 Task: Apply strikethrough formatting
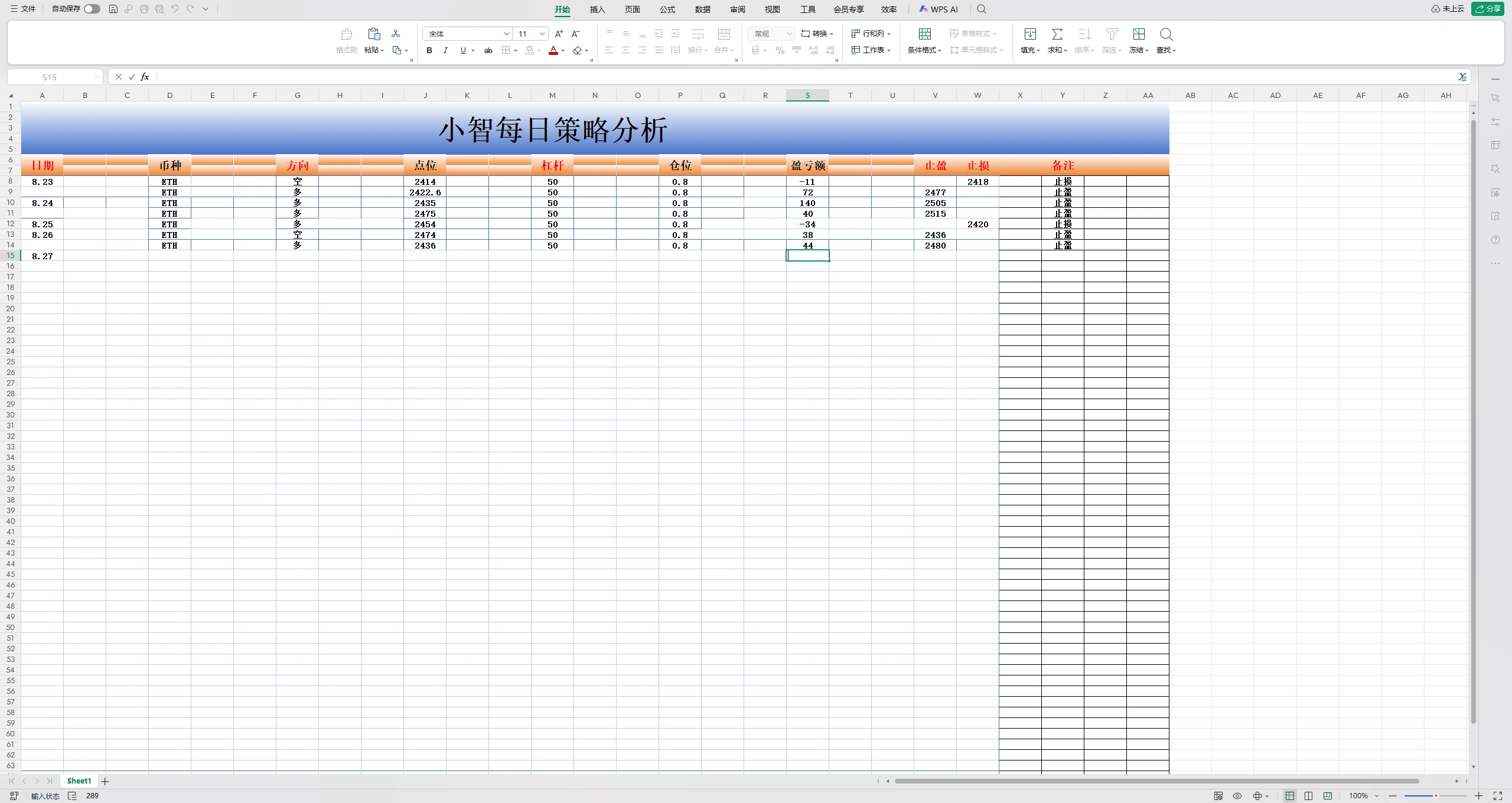pos(488,50)
